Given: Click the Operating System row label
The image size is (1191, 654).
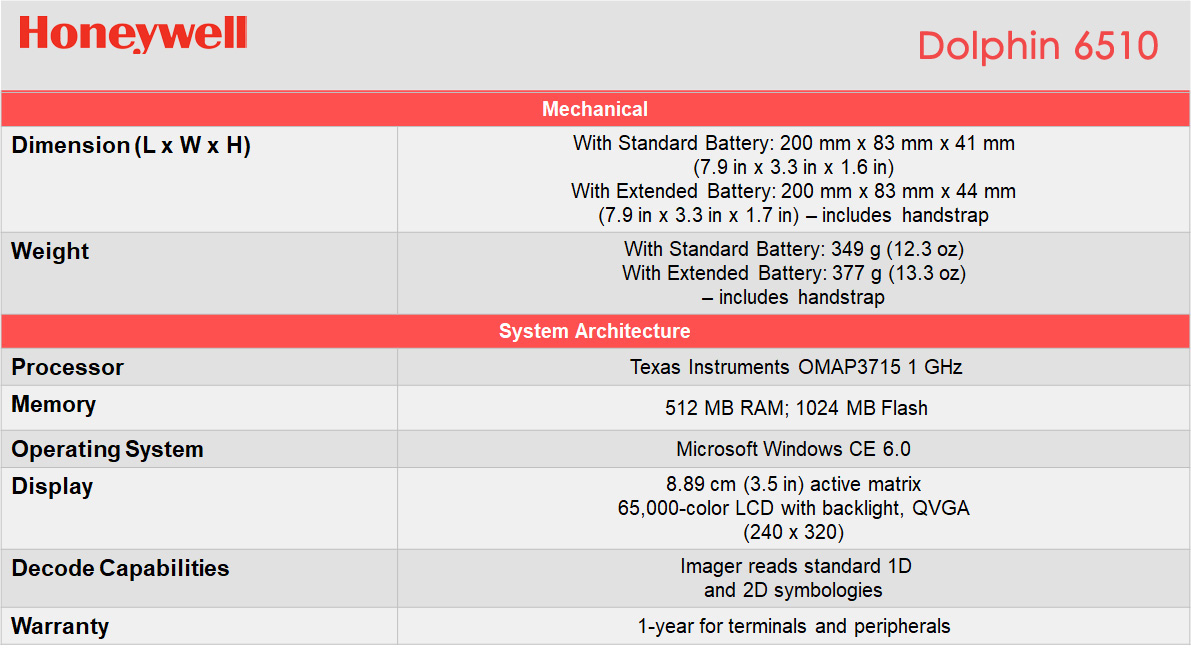Looking at the screenshot, I should click(107, 450).
